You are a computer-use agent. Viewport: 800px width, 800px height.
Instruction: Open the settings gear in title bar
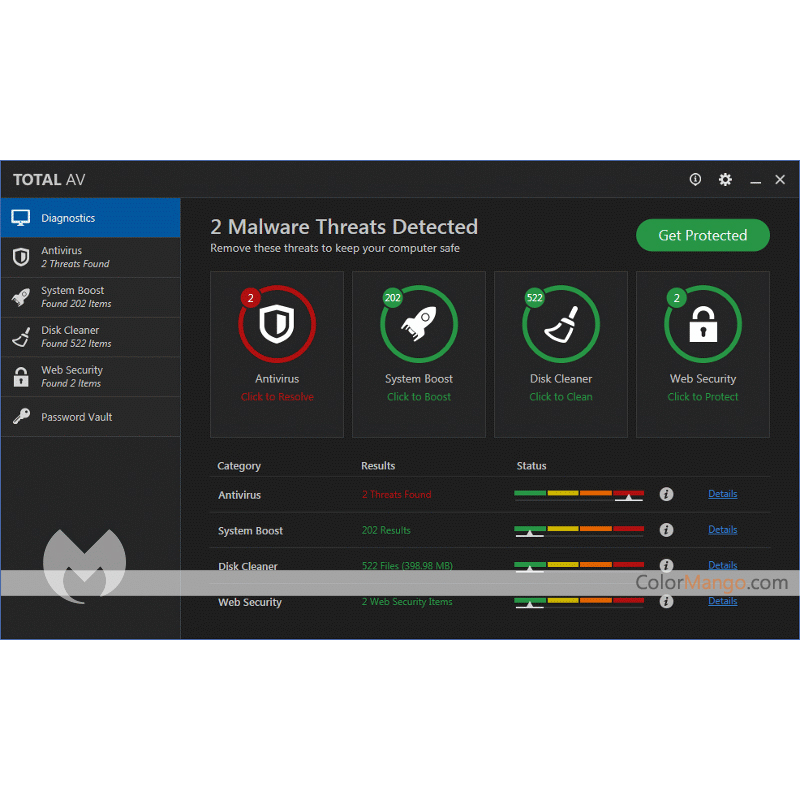[x=725, y=179]
